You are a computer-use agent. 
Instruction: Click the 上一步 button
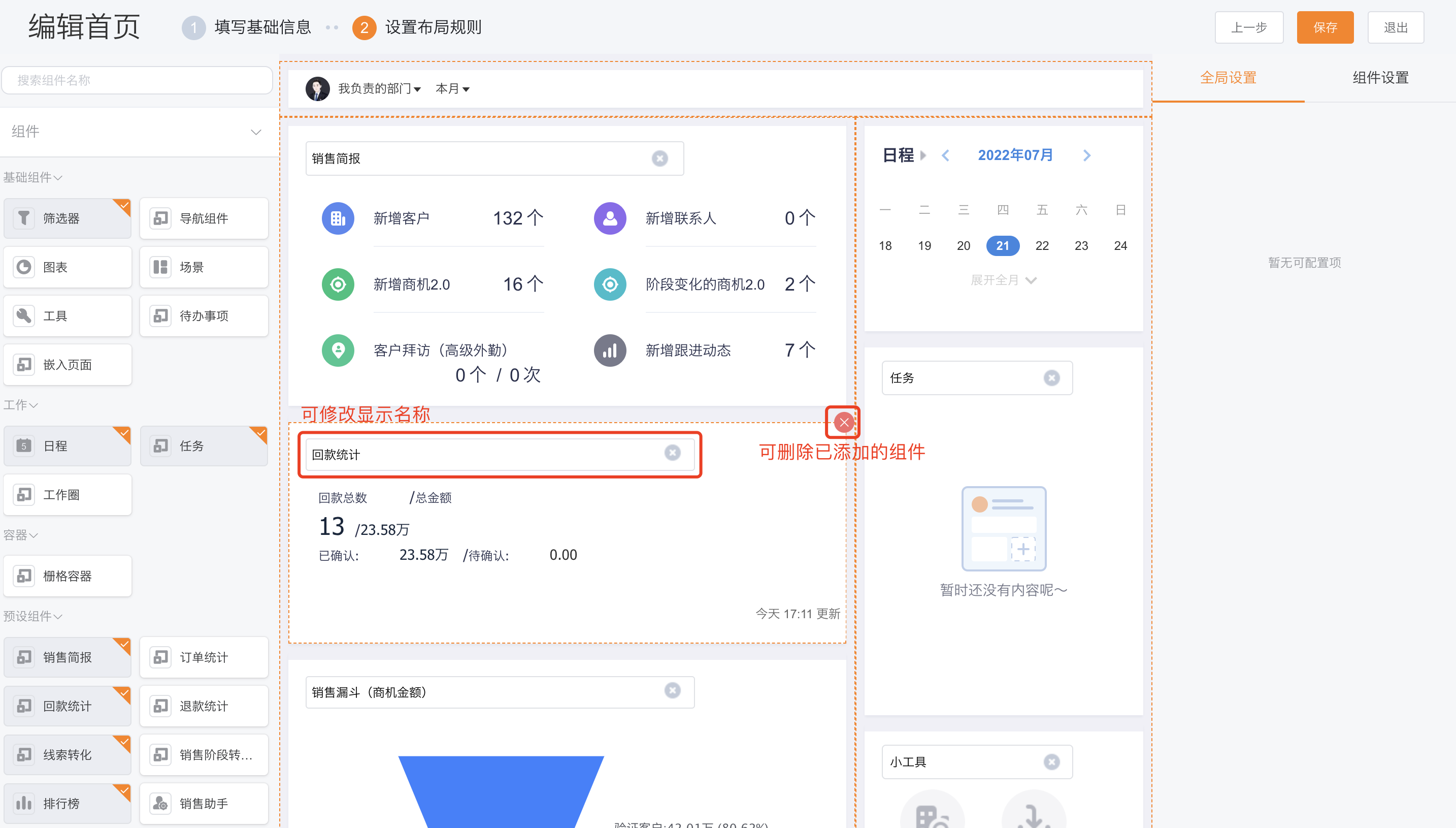click(1249, 27)
